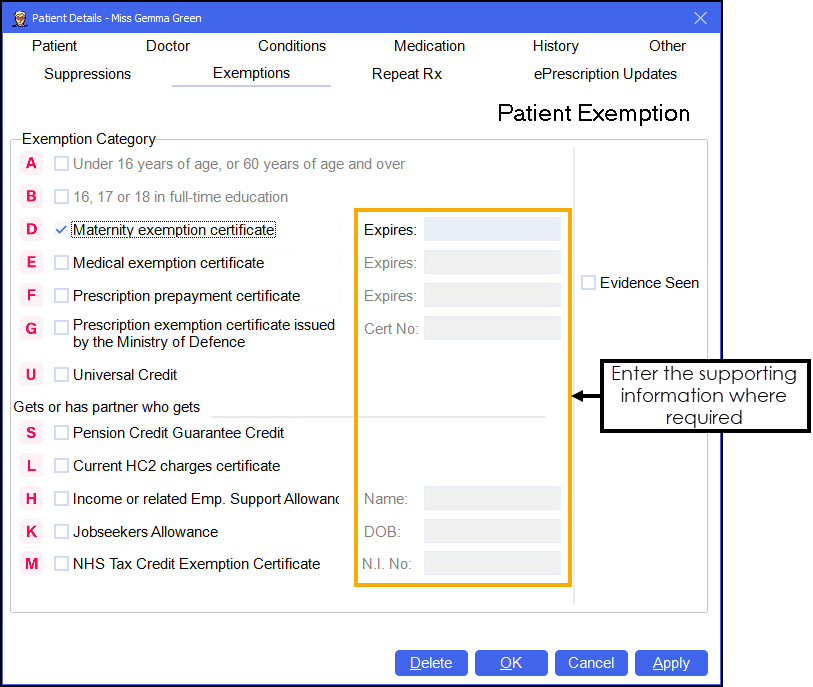Screen dimensions: 813x687
Task: Switch to the Medication tab
Action: pos(429,46)
